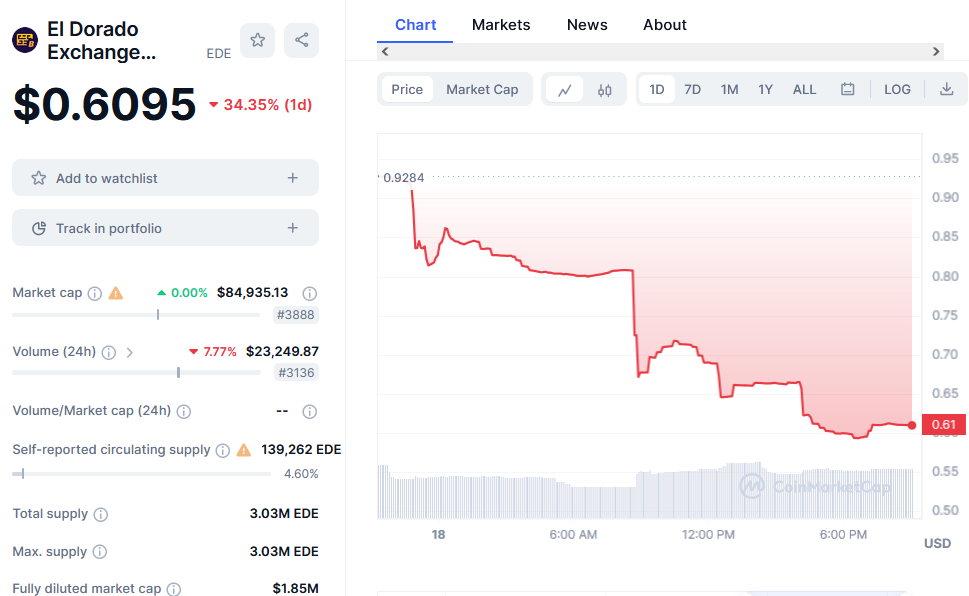Track EDE in portfolio

166,228
